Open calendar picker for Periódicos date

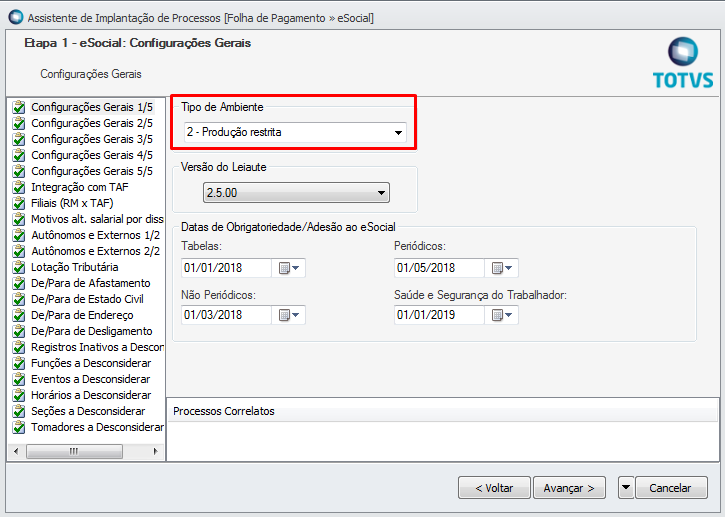click(x=502, y=268)
